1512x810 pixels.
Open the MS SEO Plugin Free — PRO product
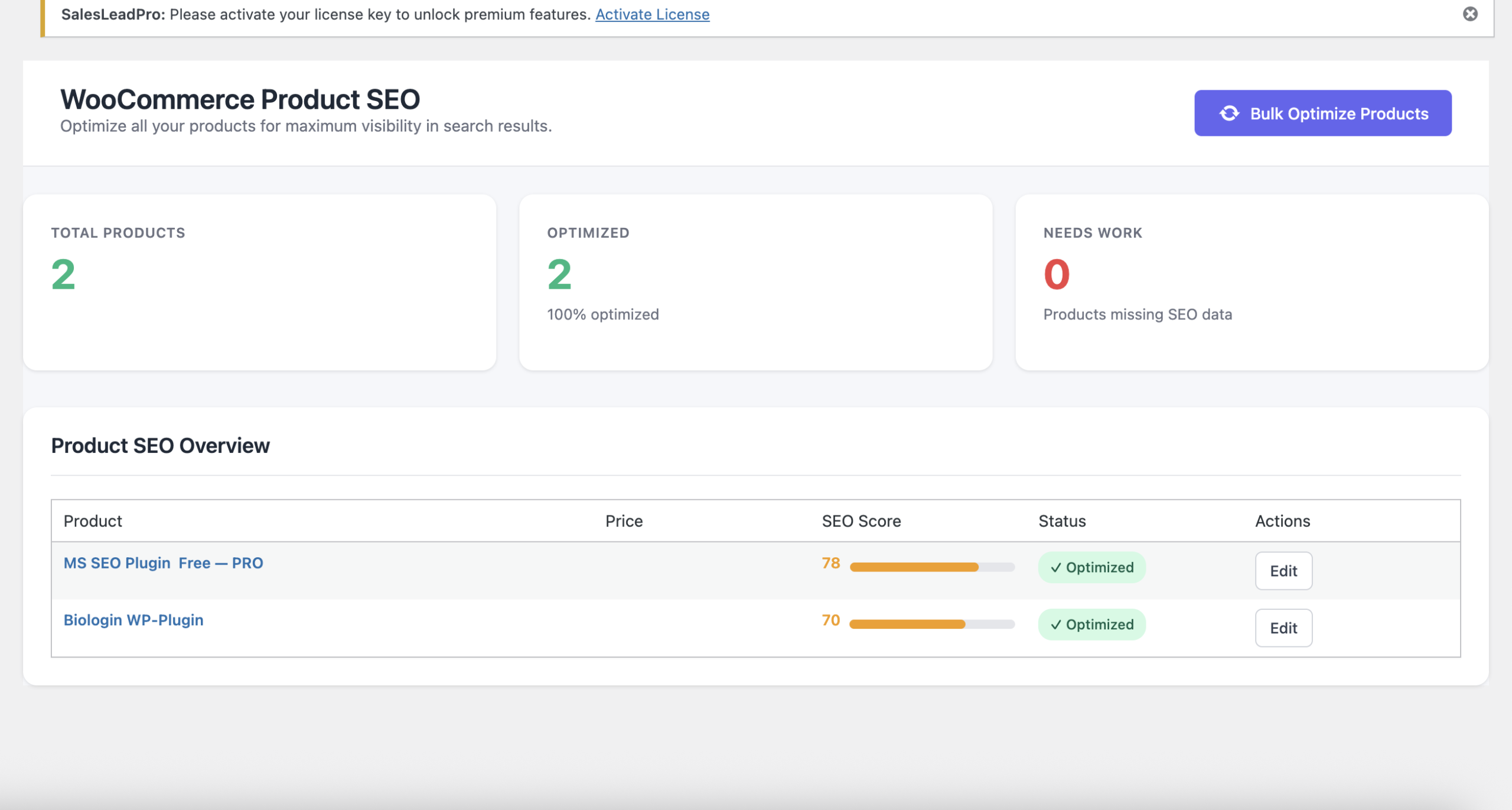(x=163, y=563)
